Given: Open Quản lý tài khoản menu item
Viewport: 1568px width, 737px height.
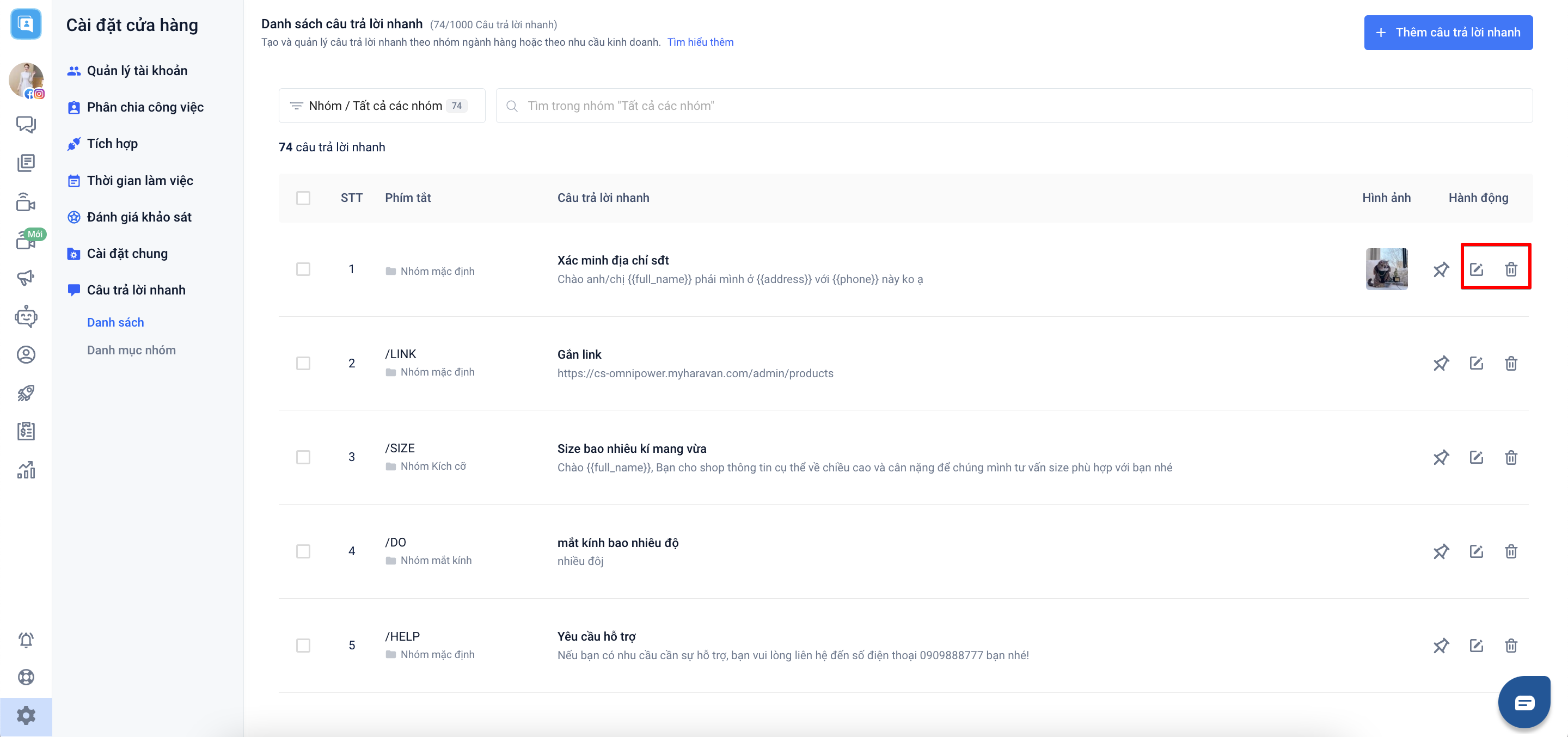Looking at the screenshot, I should (136, 71).
